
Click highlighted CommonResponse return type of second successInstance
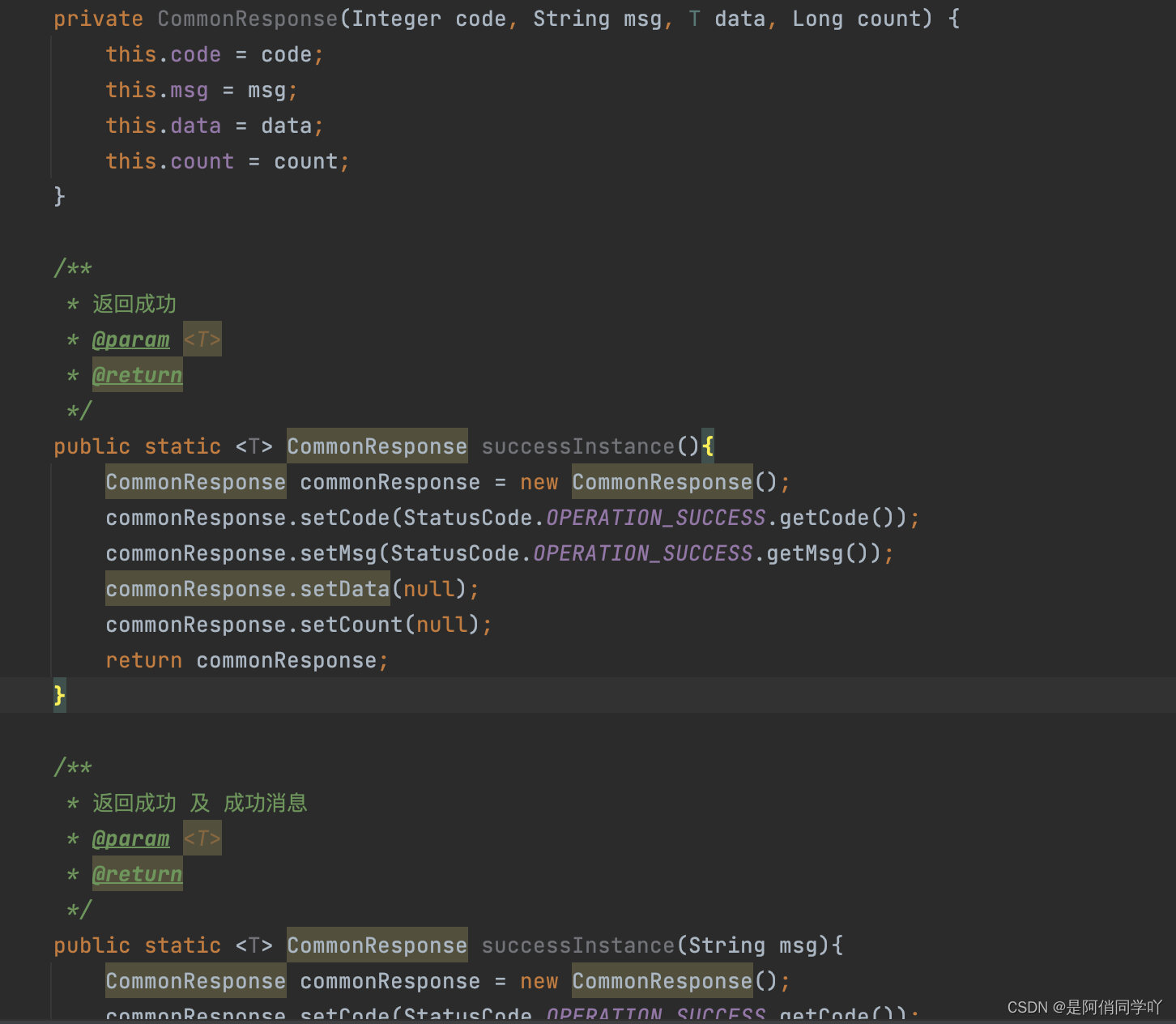point(377,945)
